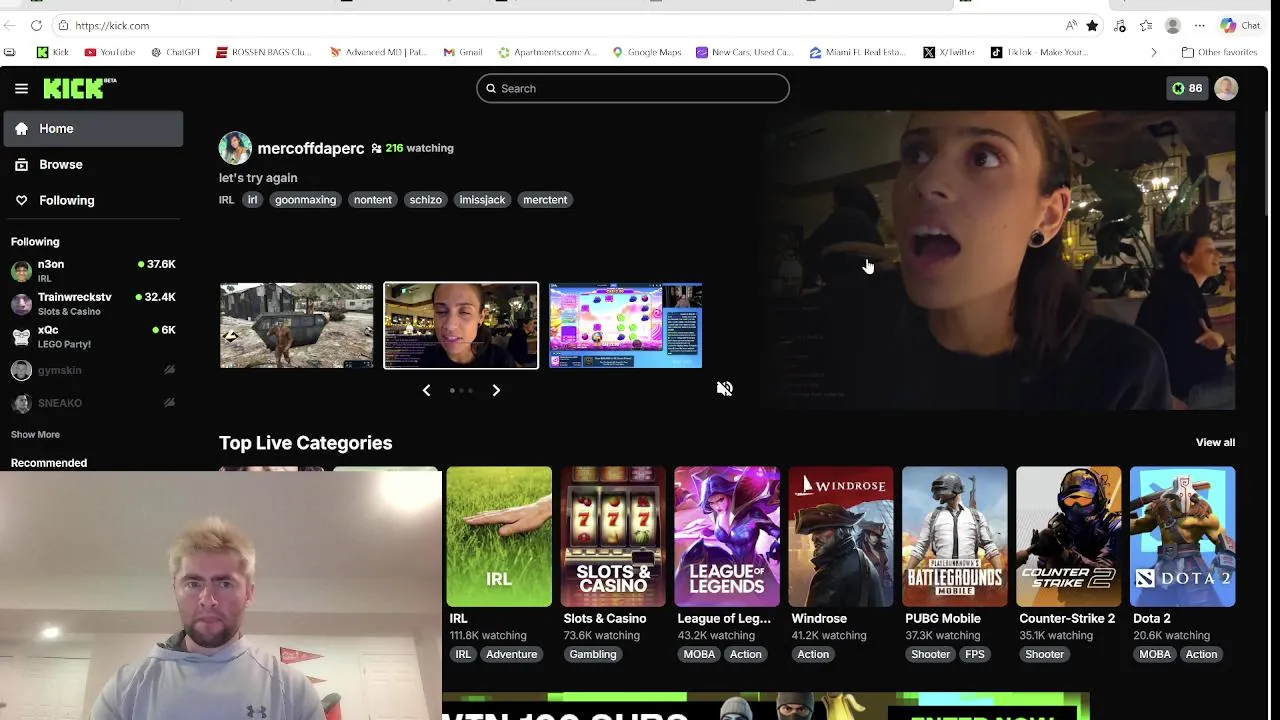Expand the bookmarks overflow chevron
This screenshot has width=1280, height=720.
[x=1153, y=52]
